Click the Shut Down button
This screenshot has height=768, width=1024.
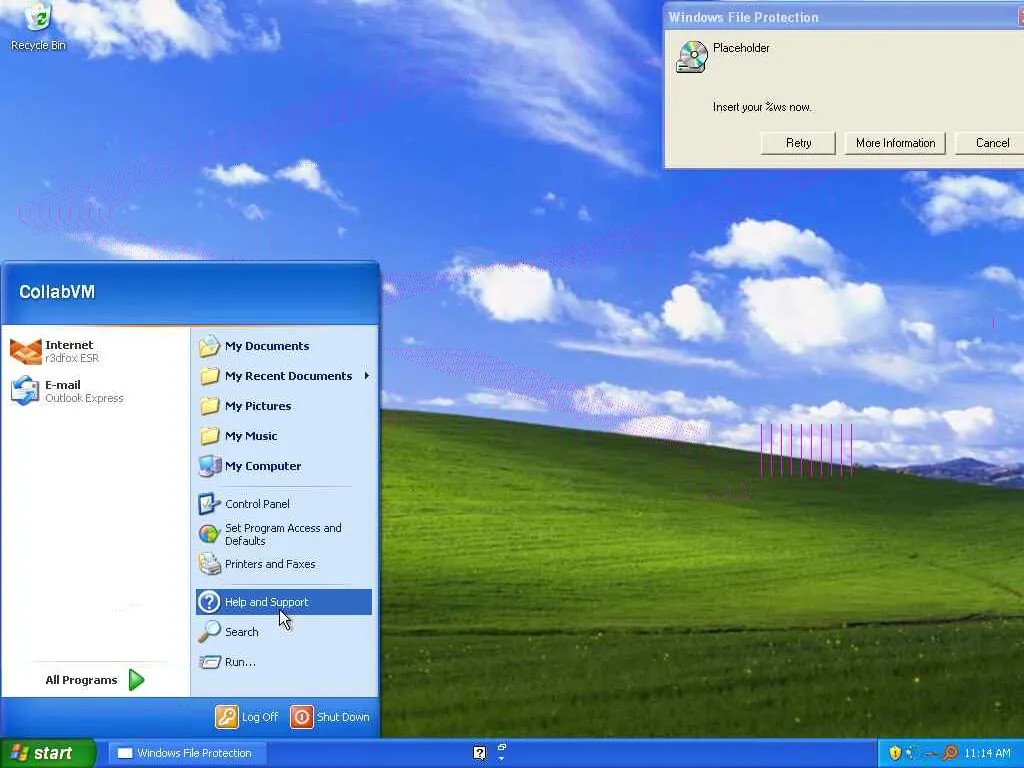click(330, 717)
